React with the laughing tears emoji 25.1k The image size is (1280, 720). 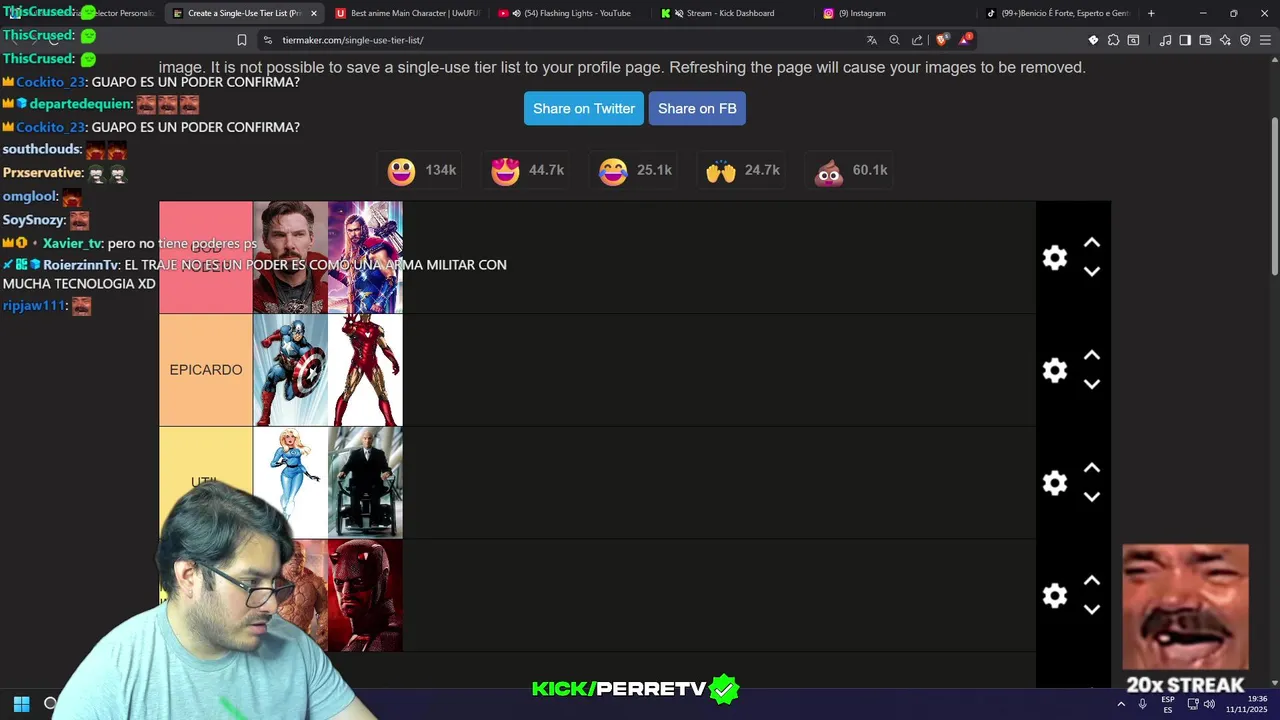pos(635,170)
